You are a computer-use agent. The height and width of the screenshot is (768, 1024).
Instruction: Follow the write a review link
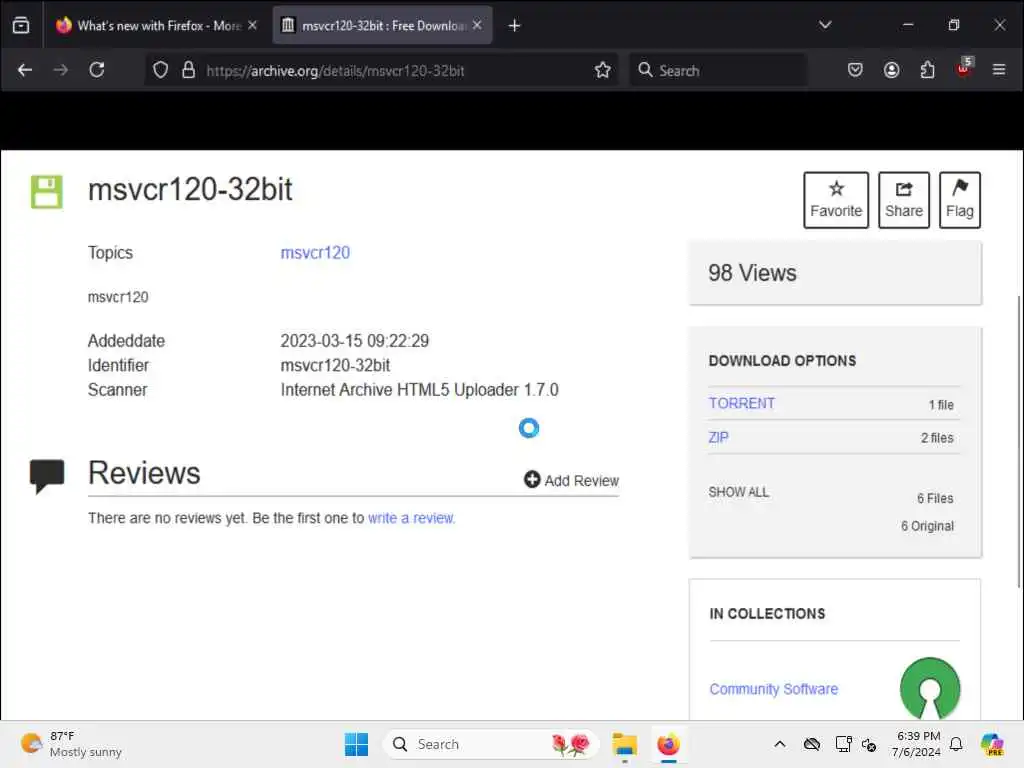pos(411,518)
